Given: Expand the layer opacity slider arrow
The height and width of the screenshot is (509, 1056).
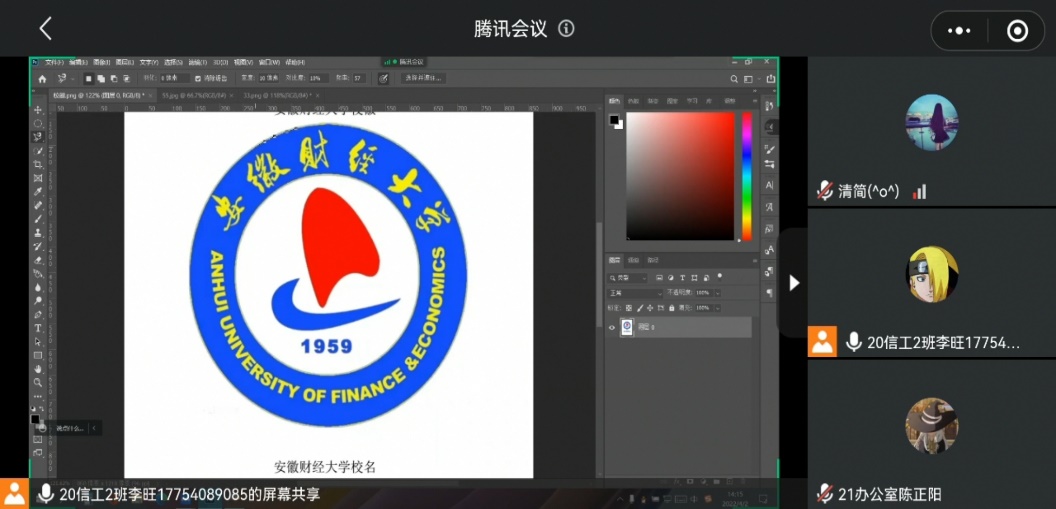Looking at the screenshot, I should [x=717, y=293].
